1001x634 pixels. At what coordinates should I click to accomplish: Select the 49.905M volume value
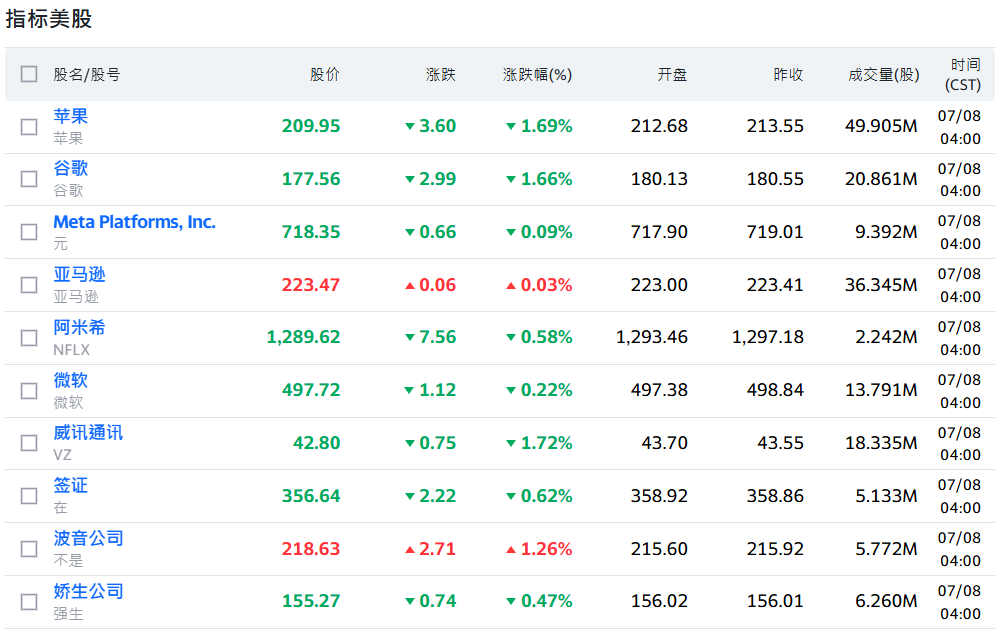pyautogui.click(x=881, y=126)
